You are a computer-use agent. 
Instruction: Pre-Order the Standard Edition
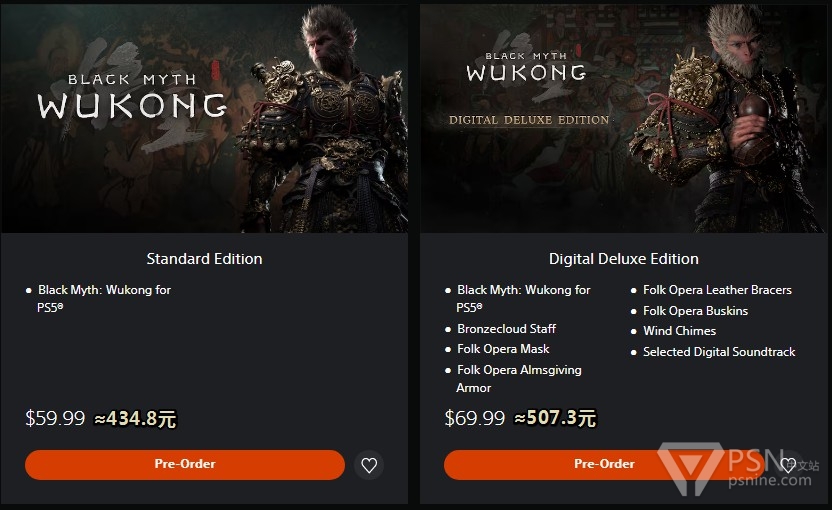click(x=185, y=464)
